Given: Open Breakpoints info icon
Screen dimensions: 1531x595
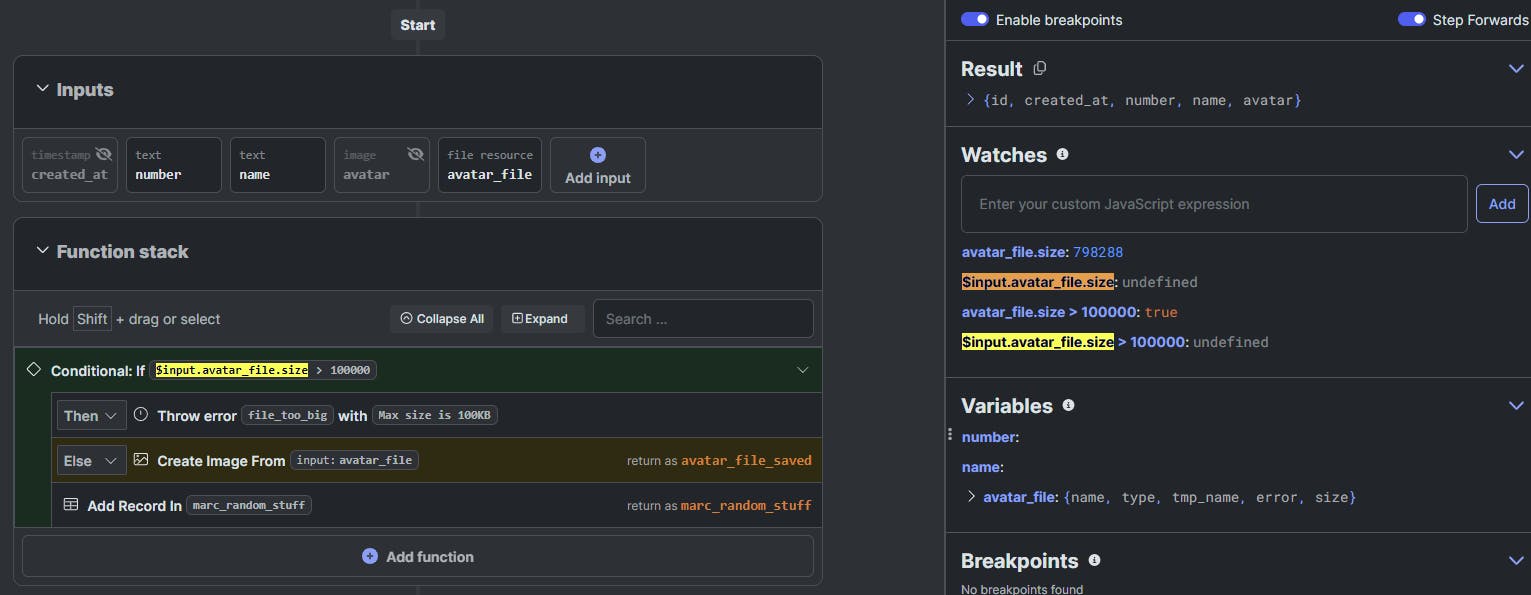Looking at the screenshot, I should coord(1094,560).
